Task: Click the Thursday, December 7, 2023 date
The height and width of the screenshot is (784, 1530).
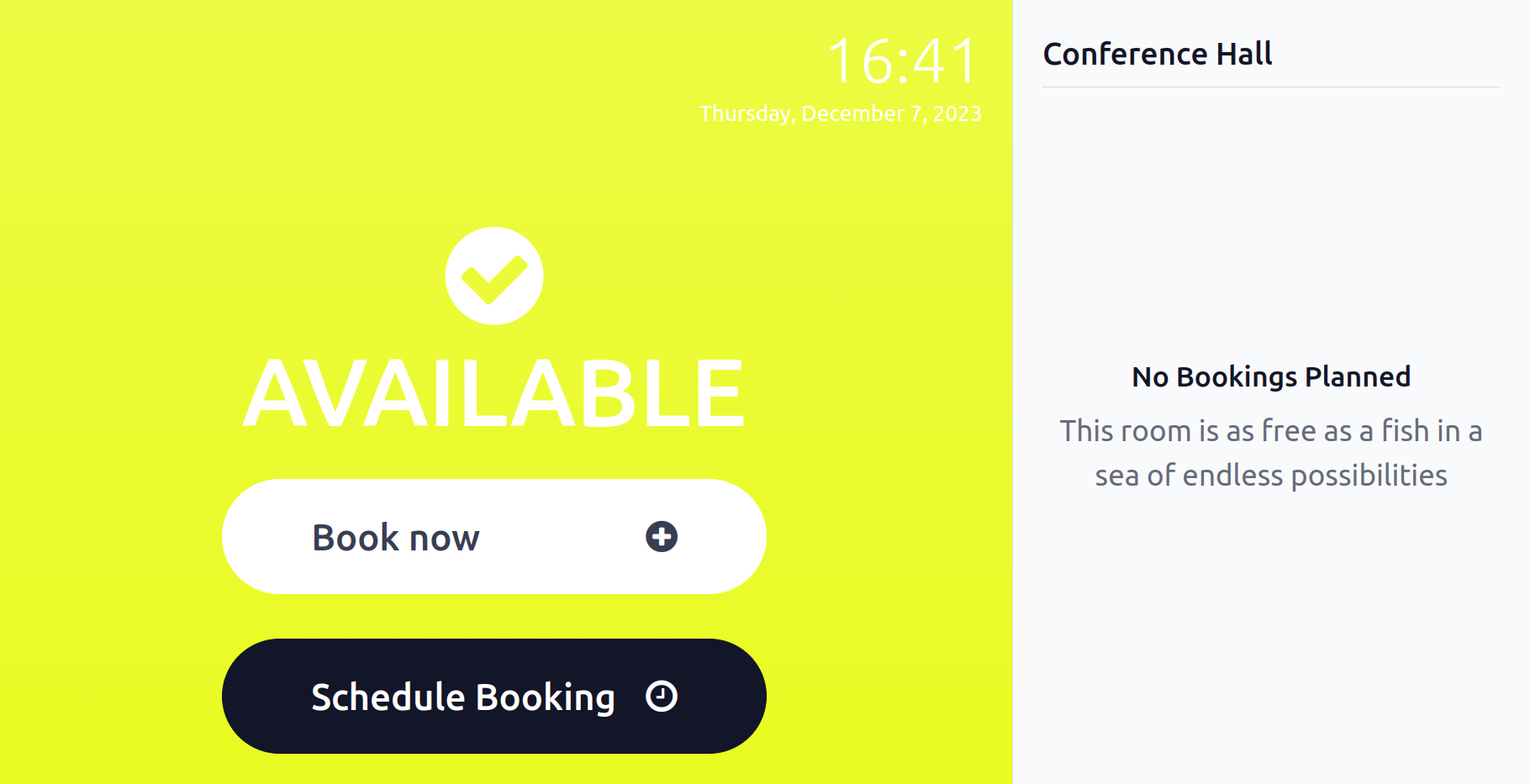Action: [x=841, y=113]
